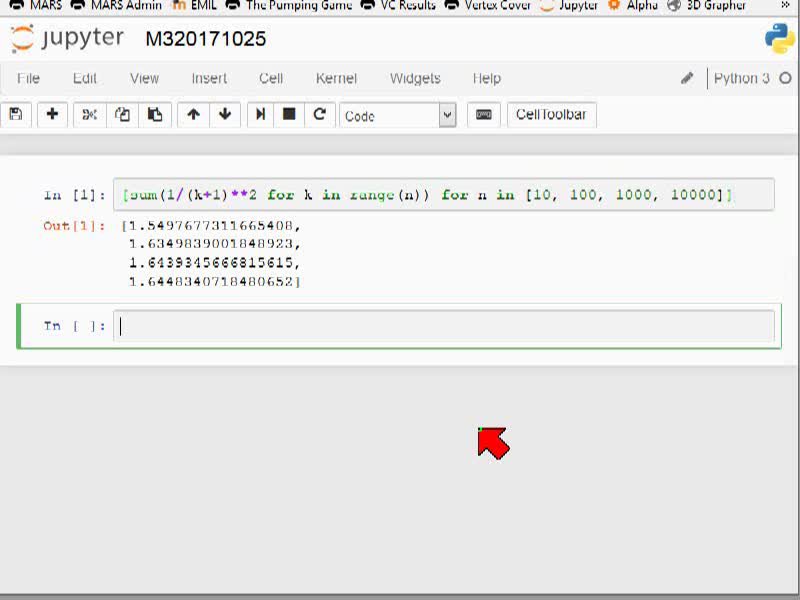Move the selected cell up with the arrow

(193, 114)
